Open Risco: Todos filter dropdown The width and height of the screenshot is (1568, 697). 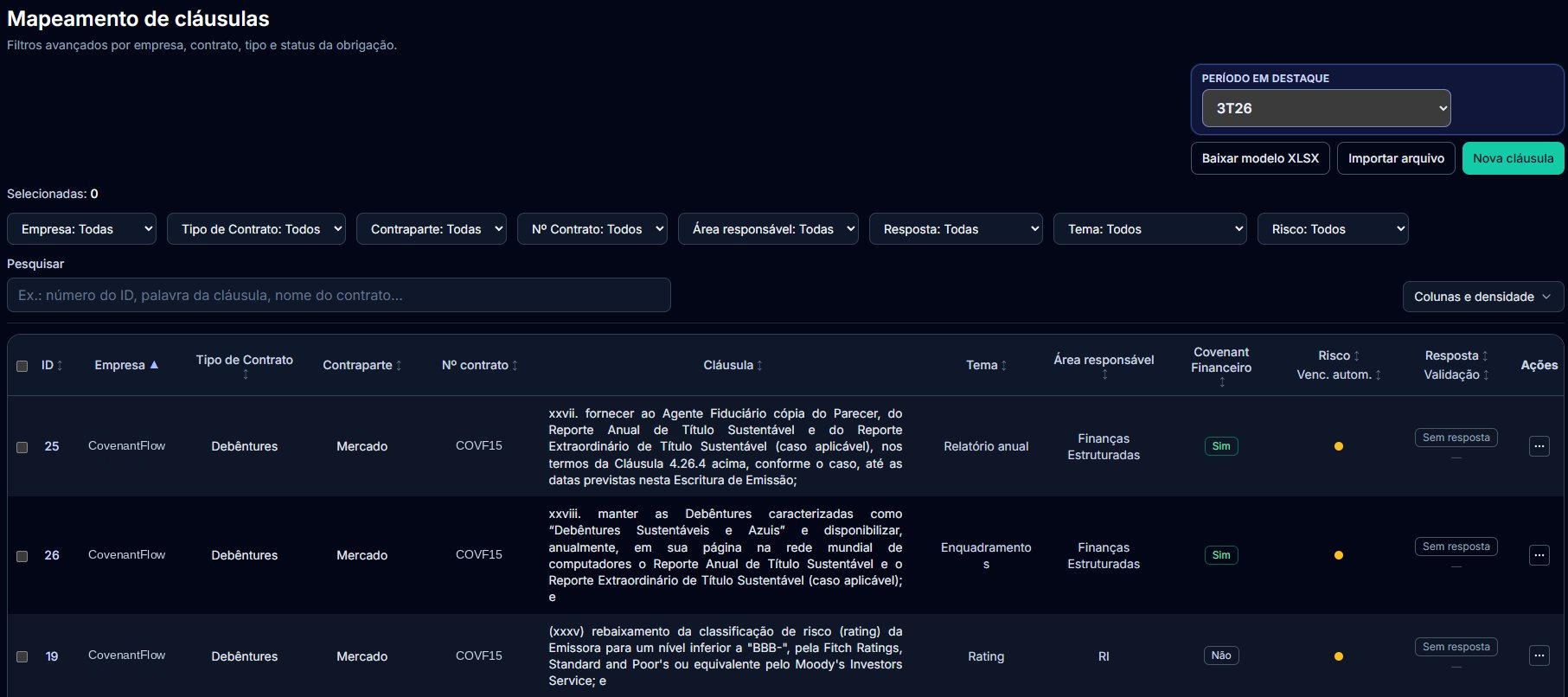coord(1333,229)
